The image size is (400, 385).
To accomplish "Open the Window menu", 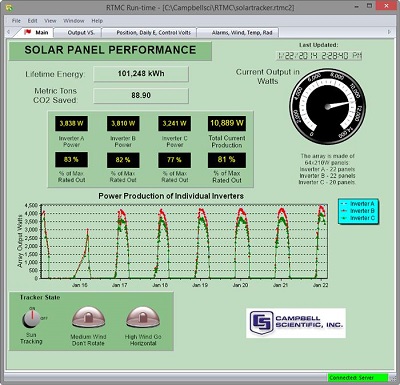I will (x=74, y=21).
